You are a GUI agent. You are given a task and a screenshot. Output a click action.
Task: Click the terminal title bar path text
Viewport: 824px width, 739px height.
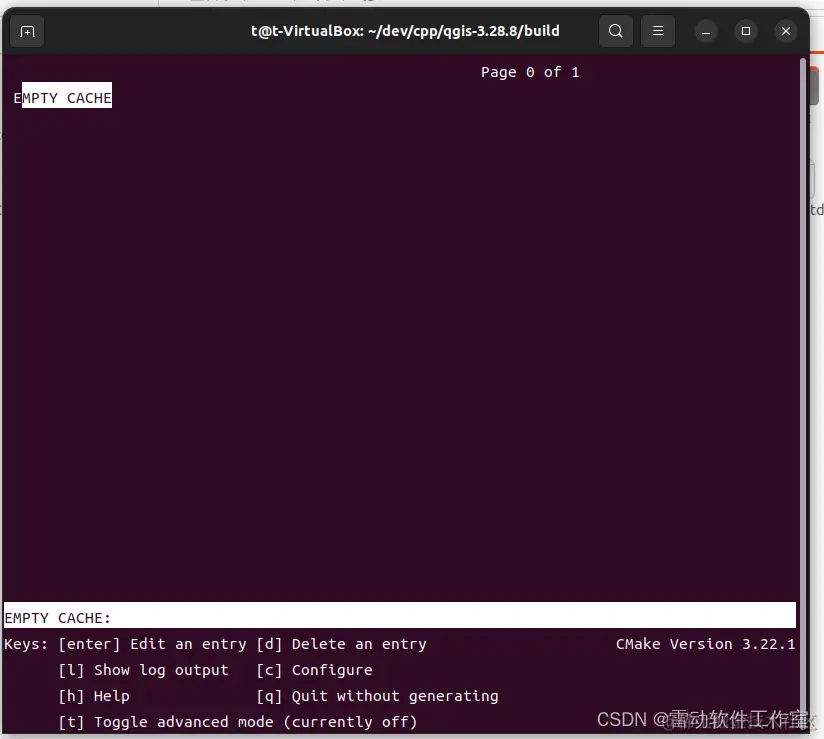point(405,31)
